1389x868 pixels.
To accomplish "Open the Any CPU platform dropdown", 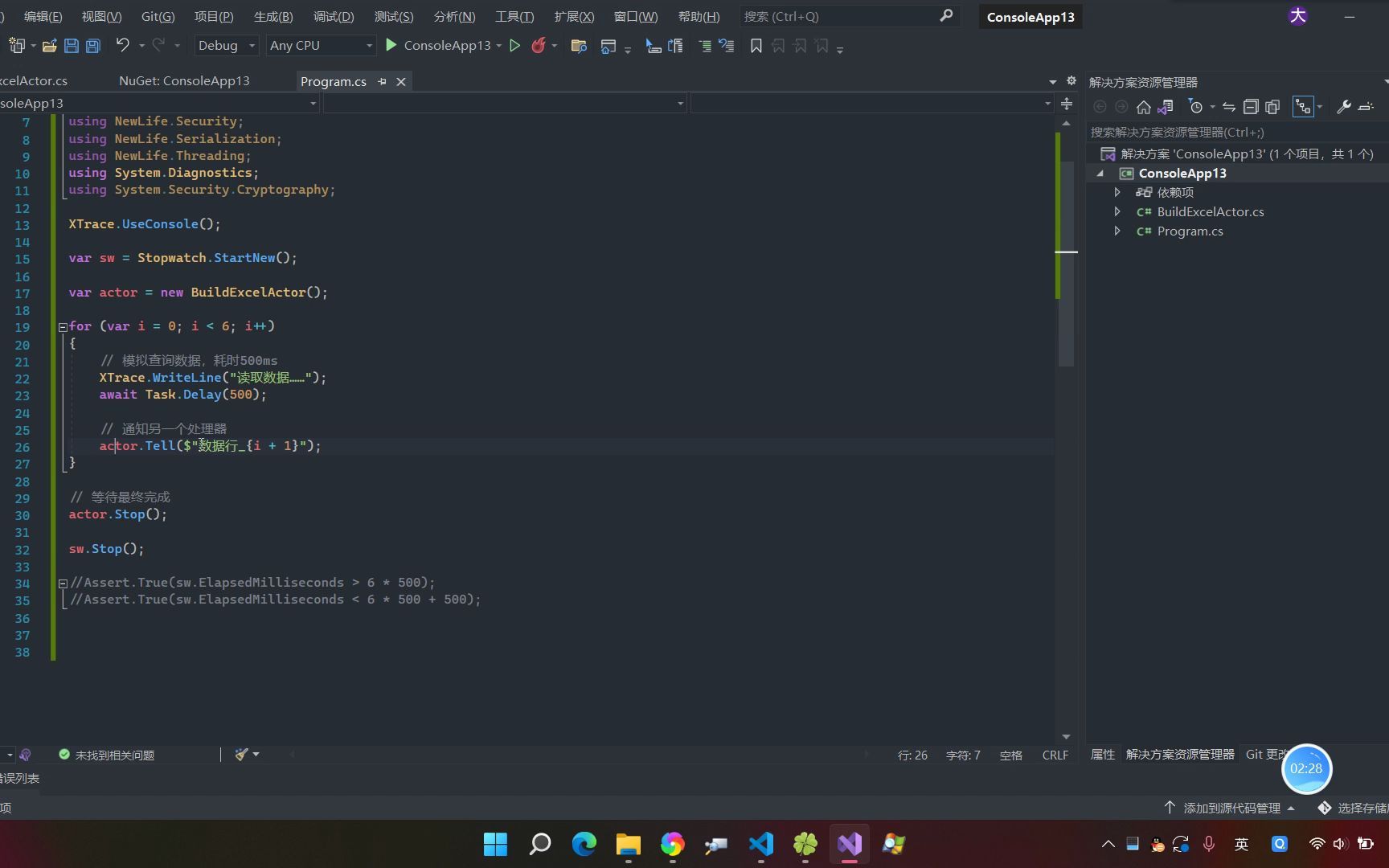I will [322, 46].
